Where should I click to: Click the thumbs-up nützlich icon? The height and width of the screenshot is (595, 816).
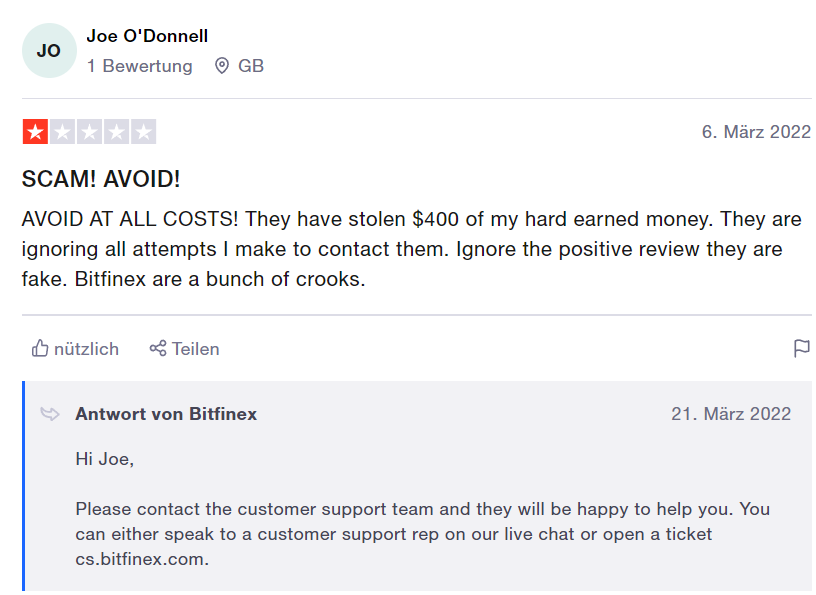[x=40, y=349]
